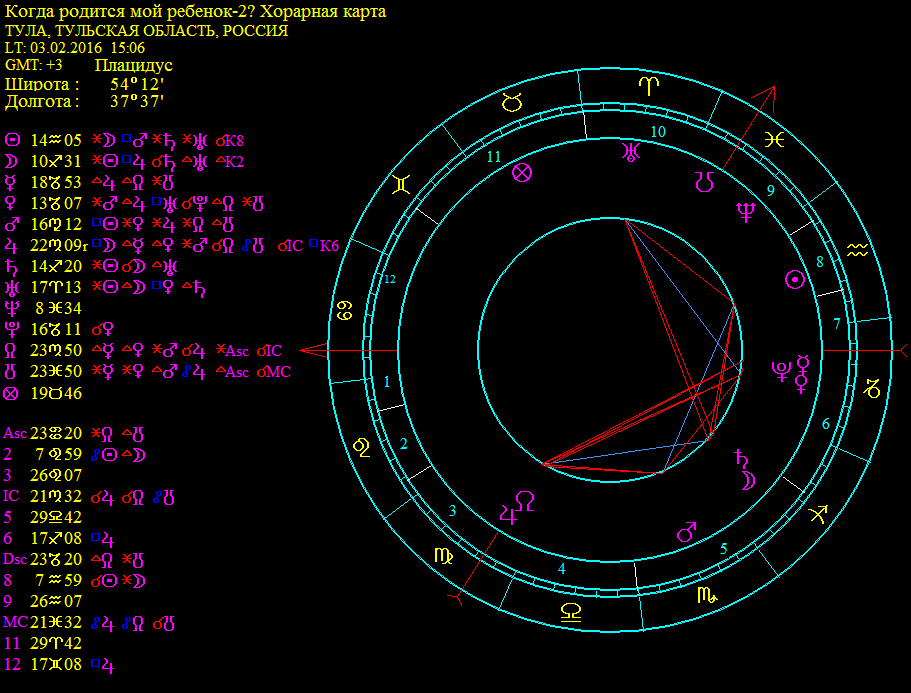Viewport: 911px width, 693px height.
Task: Click the Aries sign on the zodiac ring
Action: coord(648,87)
